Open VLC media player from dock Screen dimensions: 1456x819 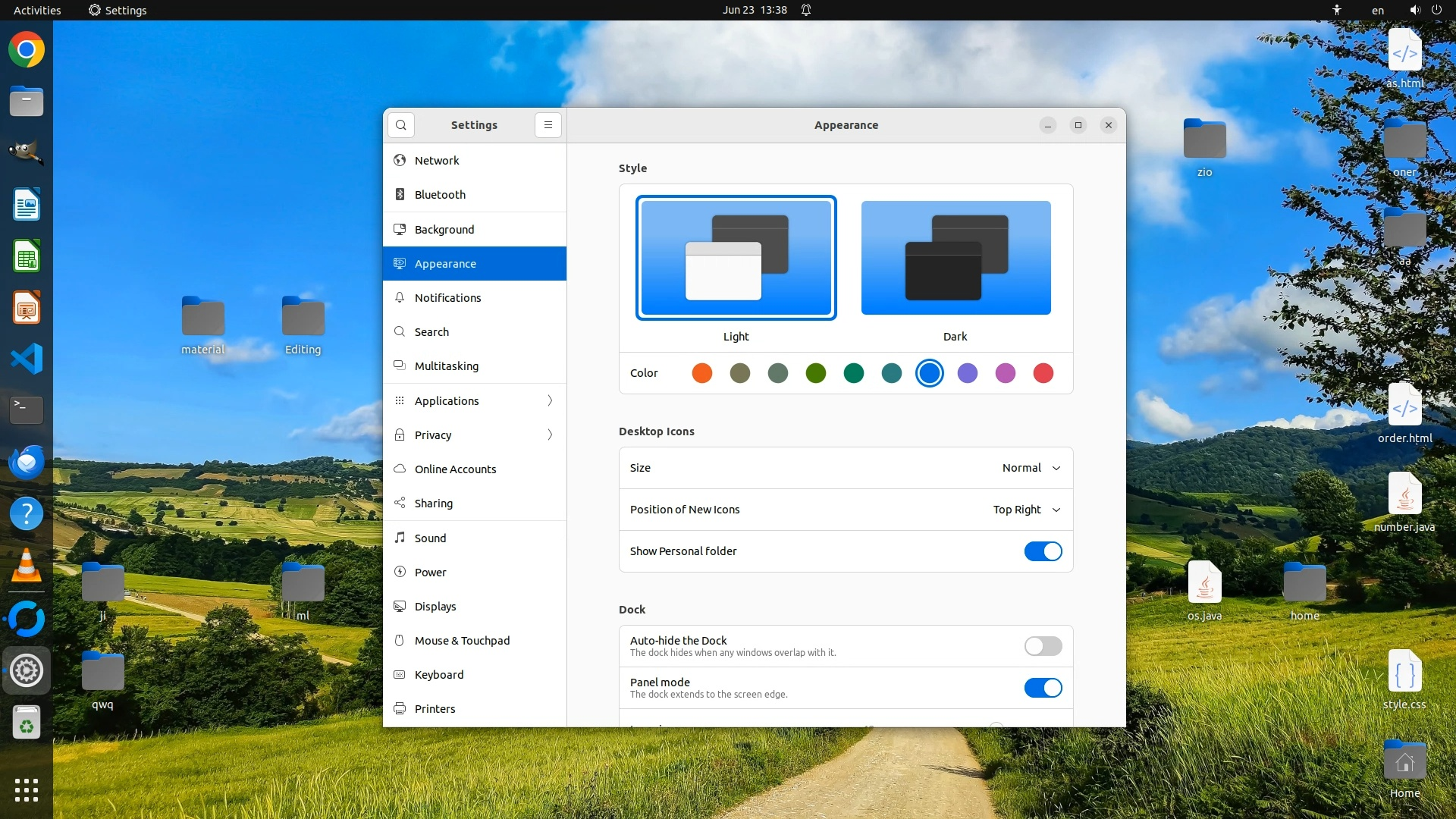(27, 566)
